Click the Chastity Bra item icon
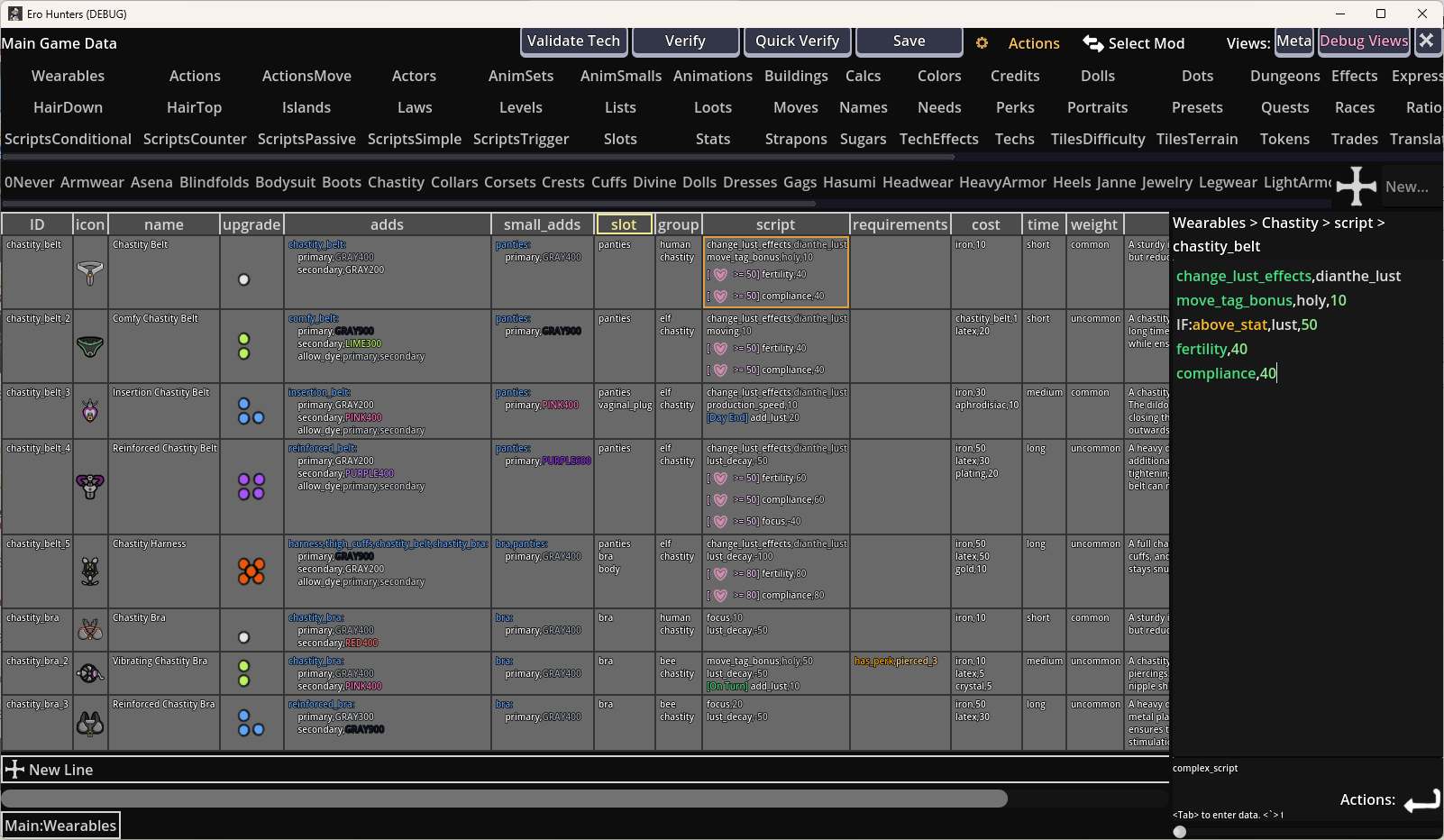This screenshot has width=1444, height=840. pyautogui.click(x=90, y=630)
